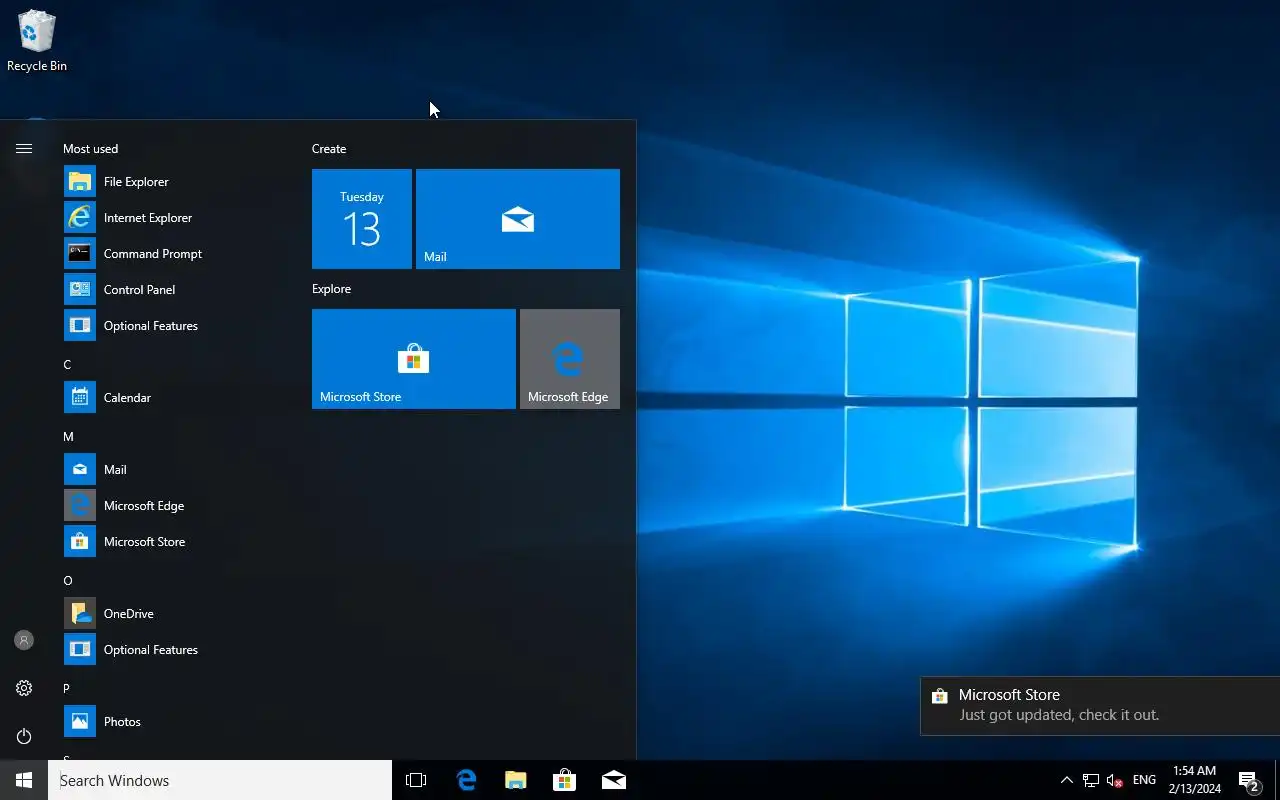Click the letter P group header
Viewport: 1280px width, 800px height.
(67, 688)
